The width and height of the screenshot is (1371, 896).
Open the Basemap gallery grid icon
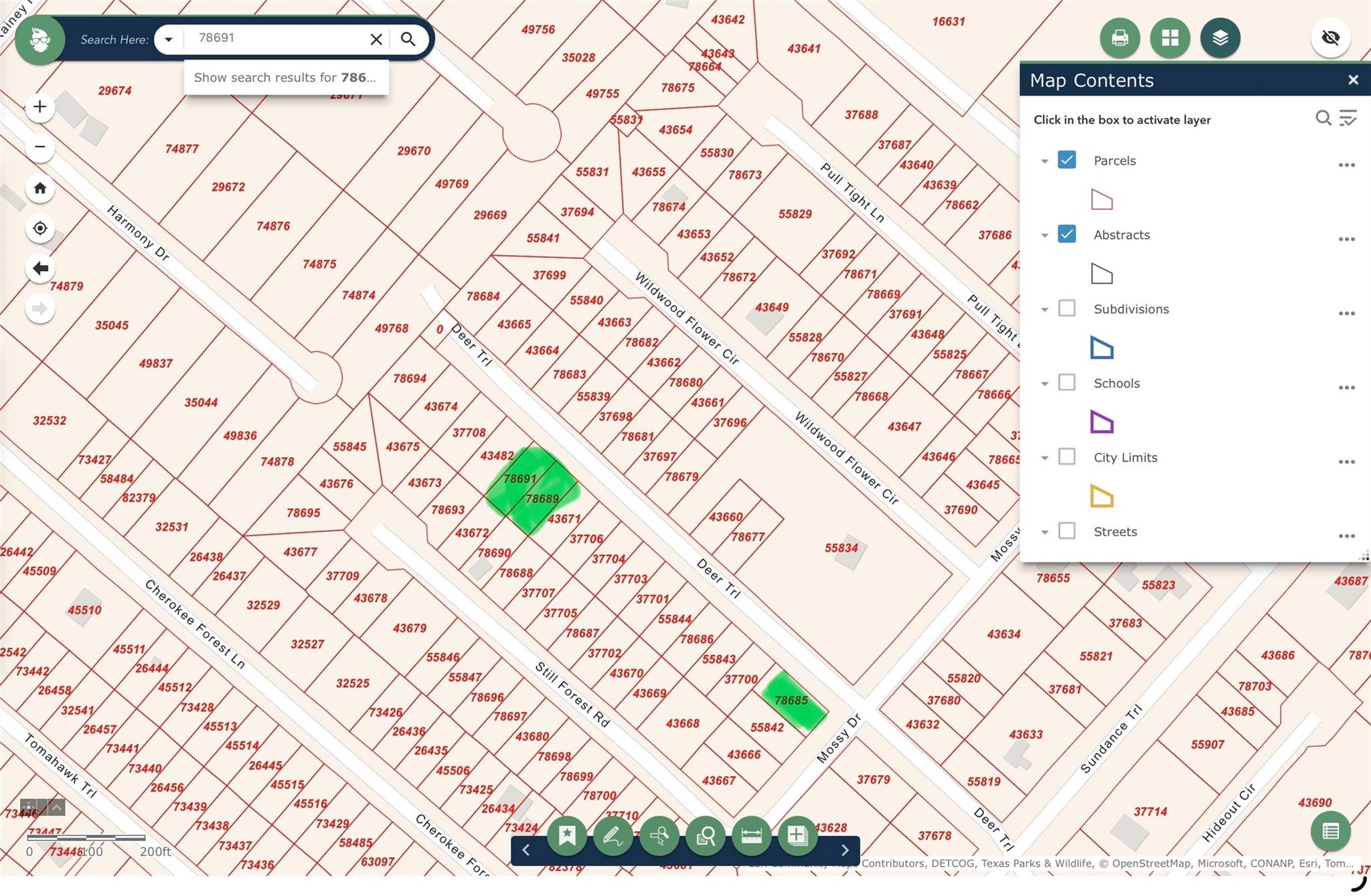point(1170,38)
